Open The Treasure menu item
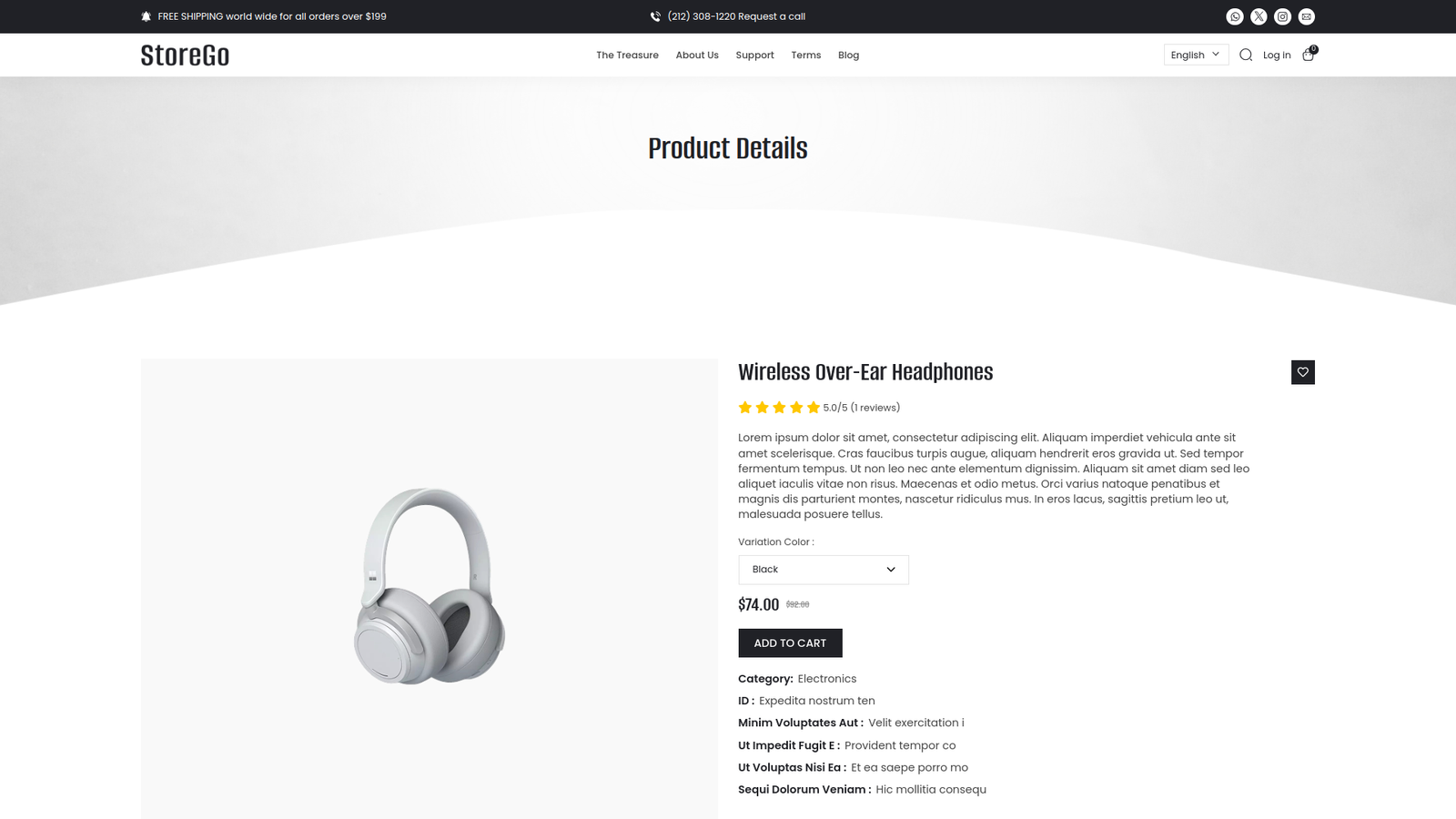 coord(627,56)
